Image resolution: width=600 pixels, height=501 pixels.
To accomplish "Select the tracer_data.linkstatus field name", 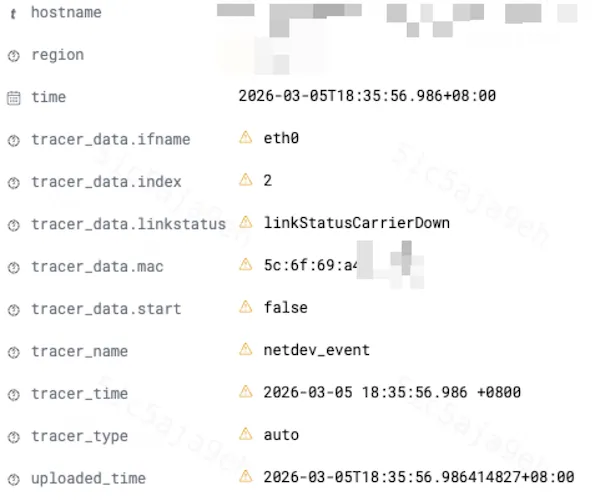I will [129, 224].
